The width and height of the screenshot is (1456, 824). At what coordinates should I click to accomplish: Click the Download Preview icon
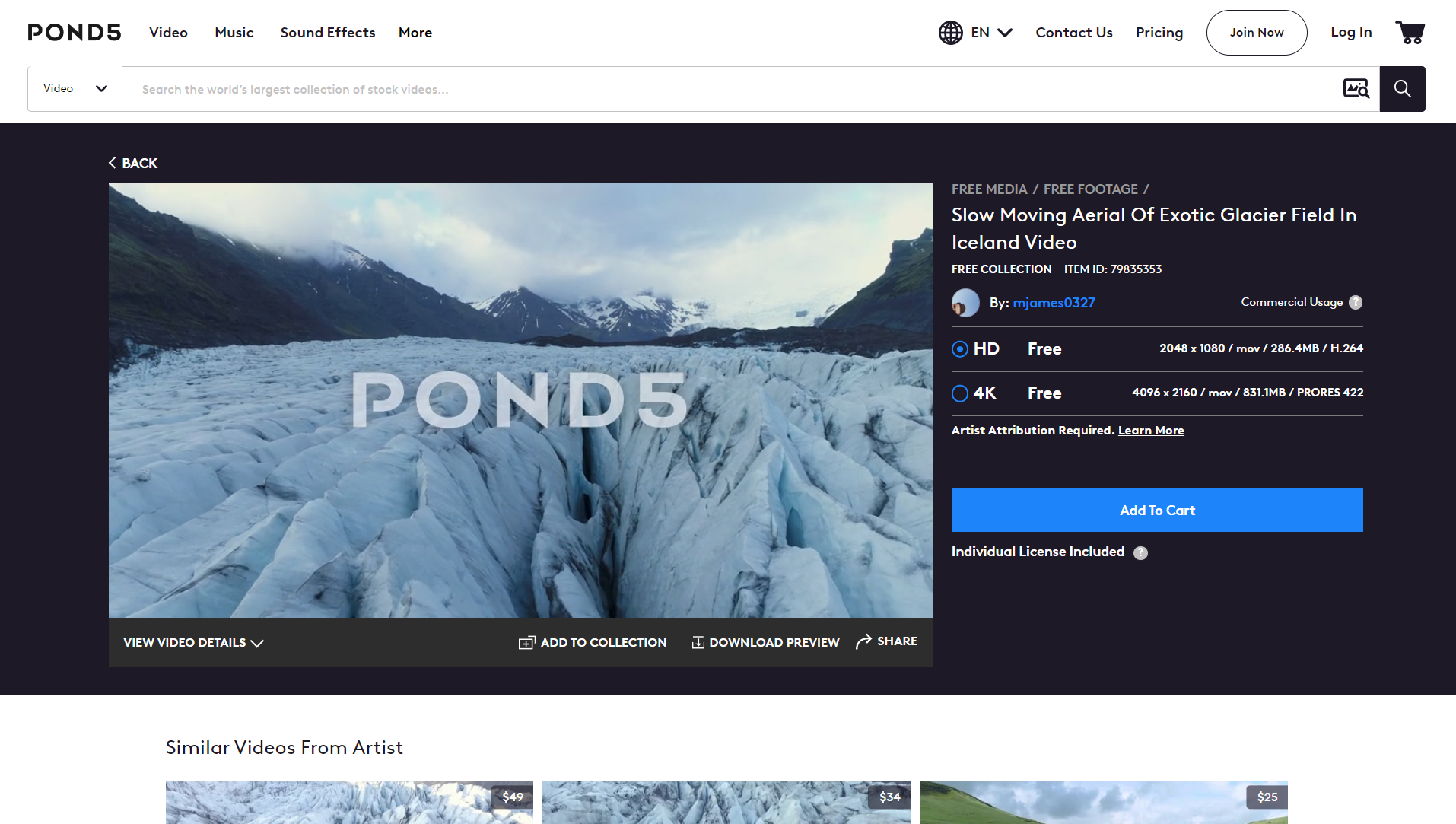pos(698,643)
